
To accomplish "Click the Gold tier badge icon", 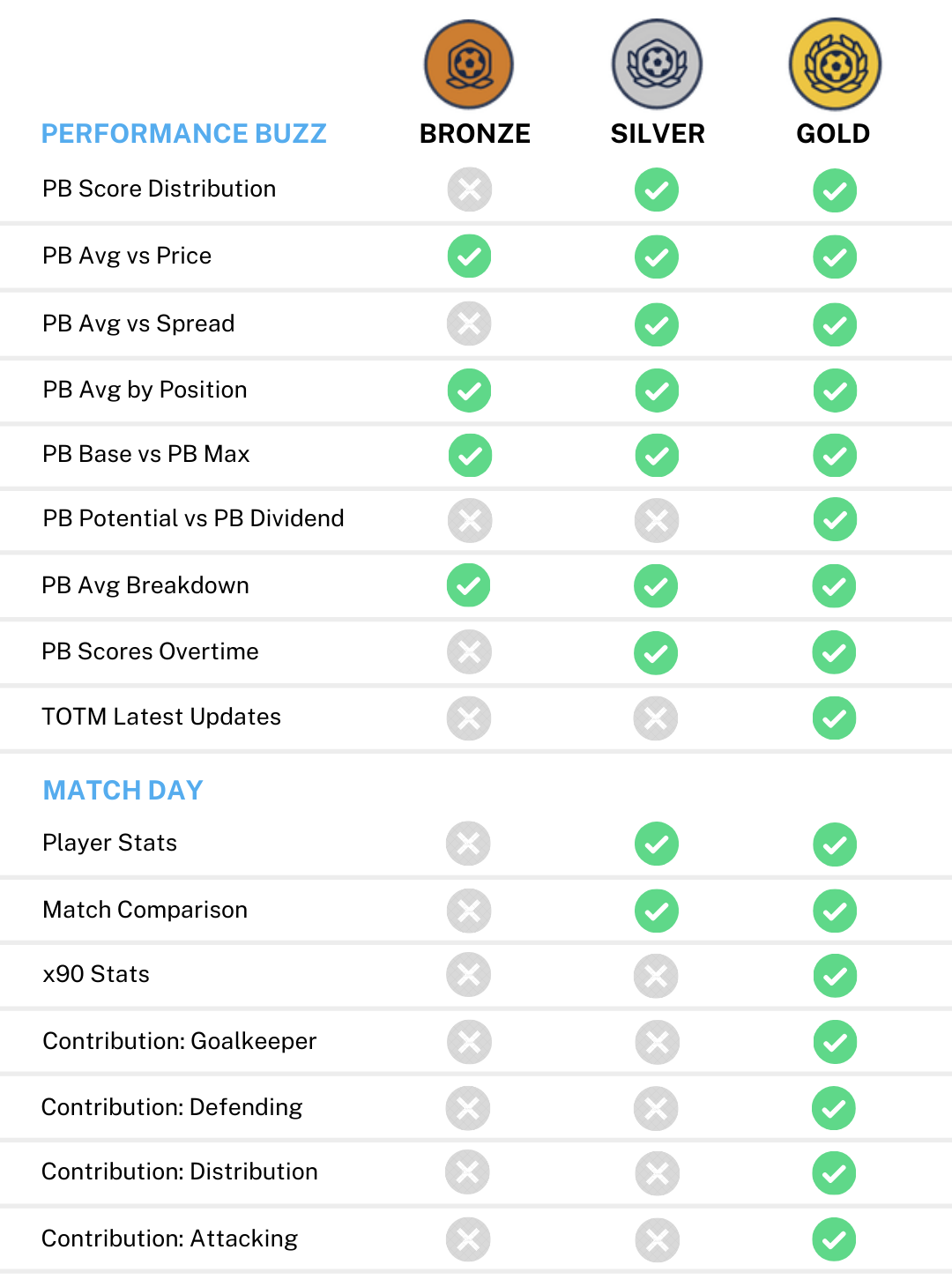I will pos(835,64).
